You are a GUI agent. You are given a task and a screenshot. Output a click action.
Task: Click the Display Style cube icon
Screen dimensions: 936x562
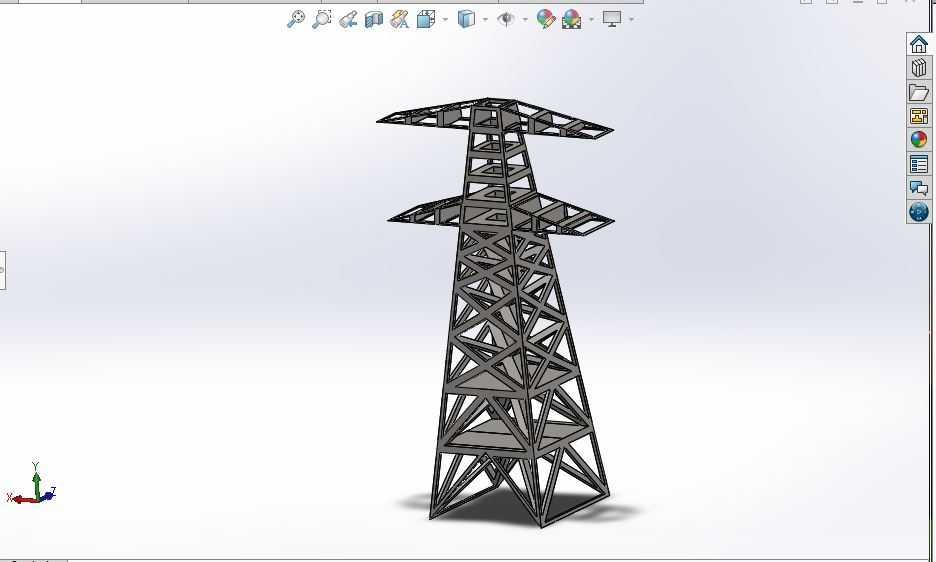pyautogui.click(x=466, y=19)
